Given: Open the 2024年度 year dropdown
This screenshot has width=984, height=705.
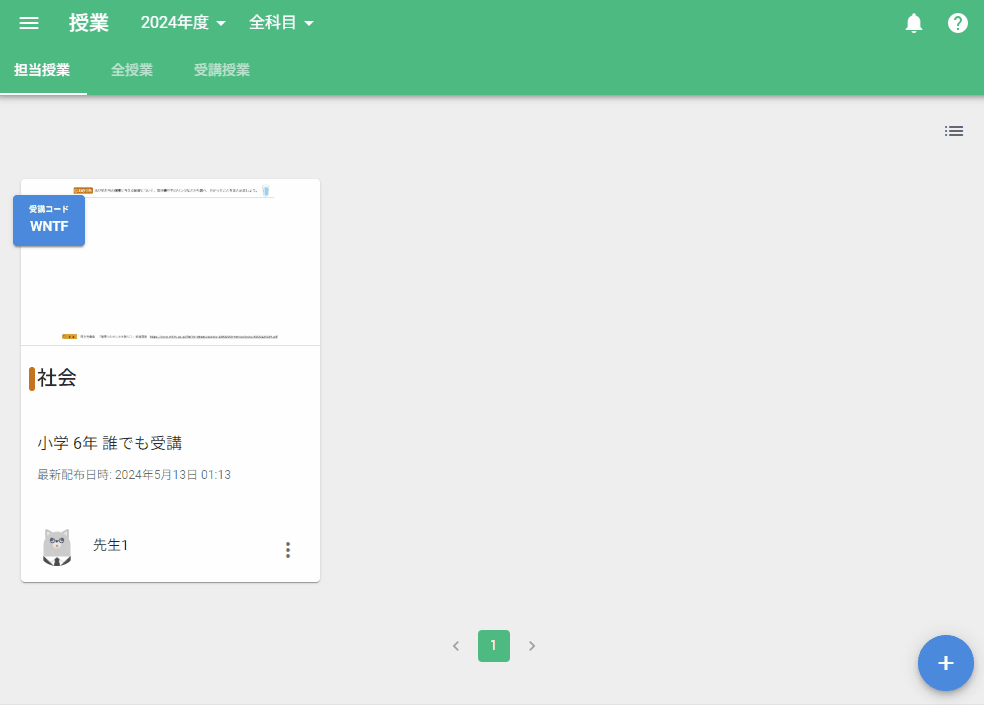Looking at the screenshot, I should click(x=183, y=23).
